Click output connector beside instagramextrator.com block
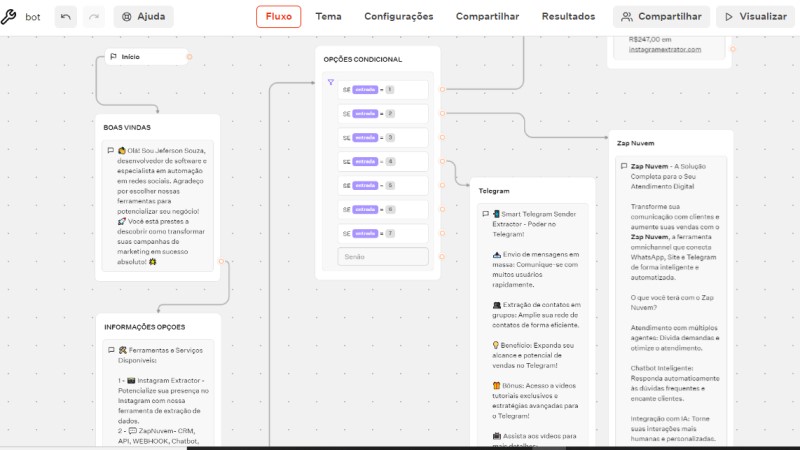The image size is (800, 450). pos(733,49)
